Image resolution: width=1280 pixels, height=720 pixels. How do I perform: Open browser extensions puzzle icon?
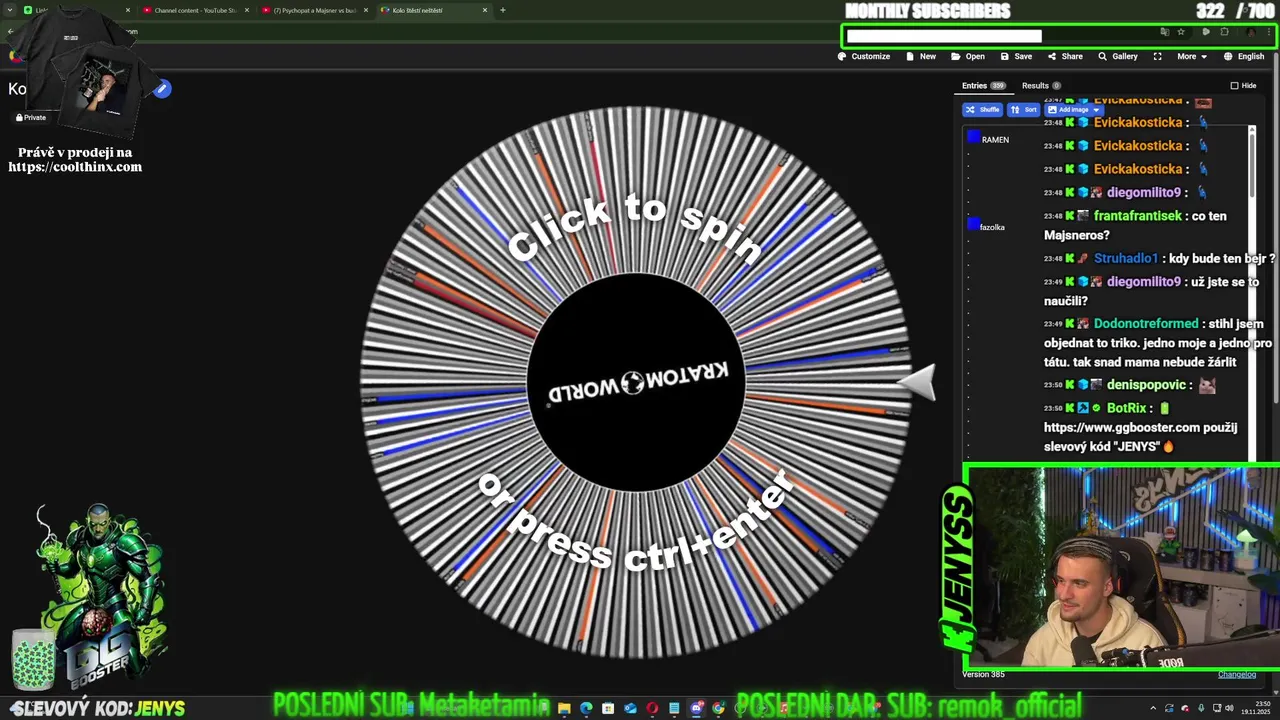tap(1224, 32)
